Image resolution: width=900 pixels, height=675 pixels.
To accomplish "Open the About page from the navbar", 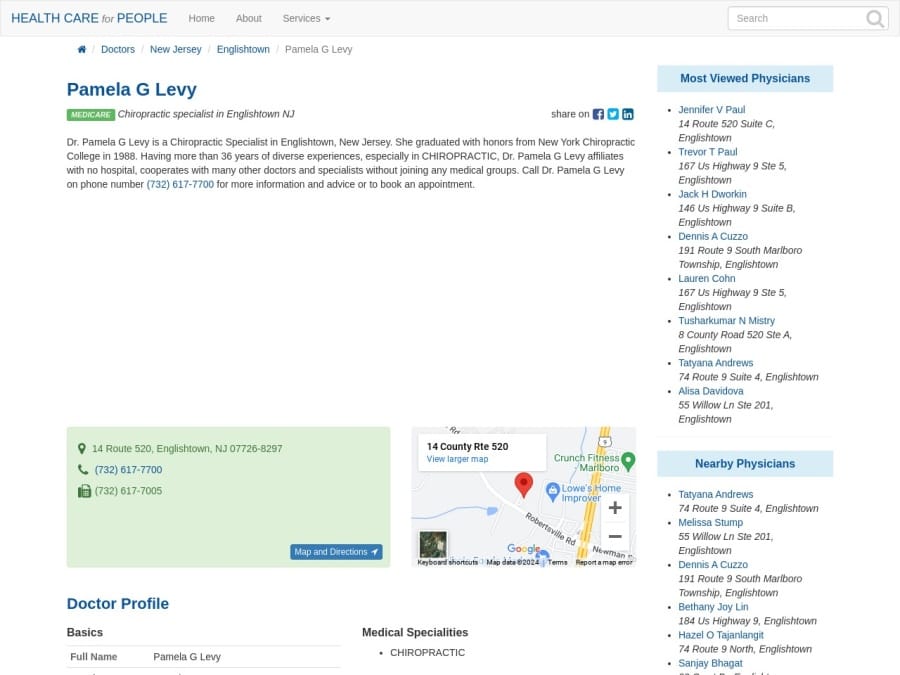I will point(248,18).
